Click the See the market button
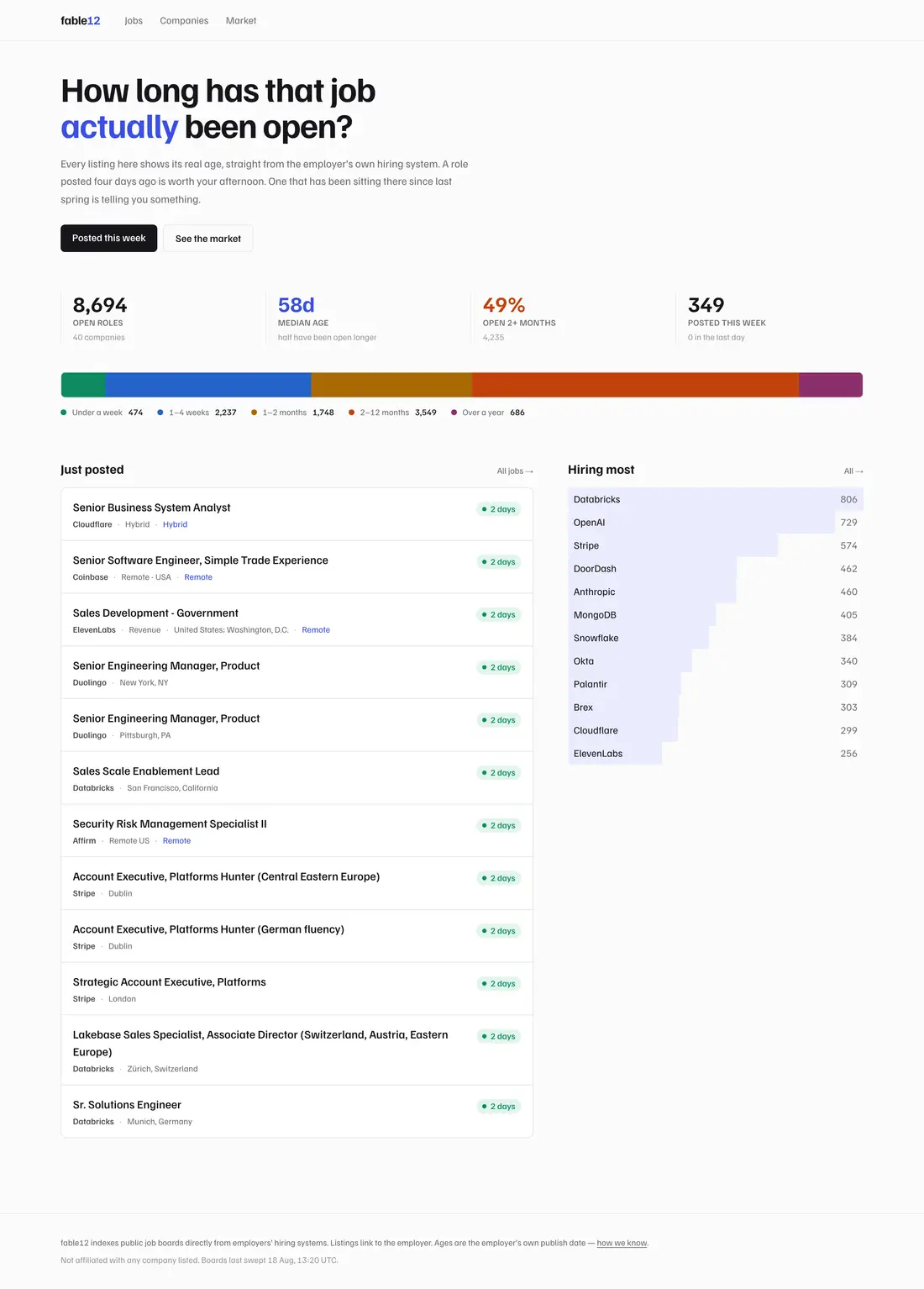Image resolution: width=924 pixels, height=1289 pixels. point(207,238)
